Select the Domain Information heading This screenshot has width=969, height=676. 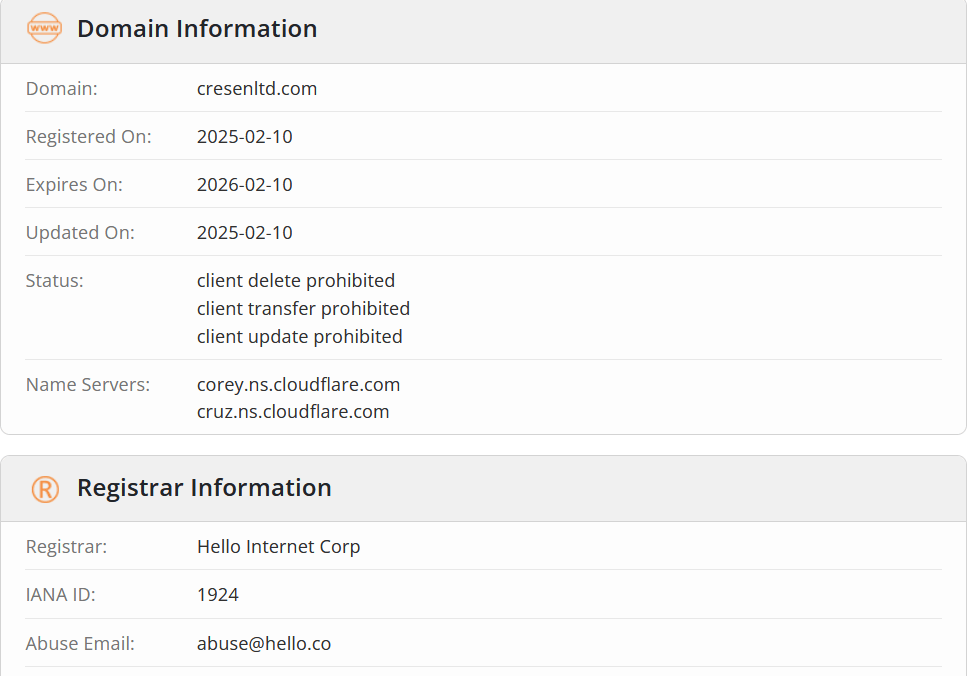[197, 29]
